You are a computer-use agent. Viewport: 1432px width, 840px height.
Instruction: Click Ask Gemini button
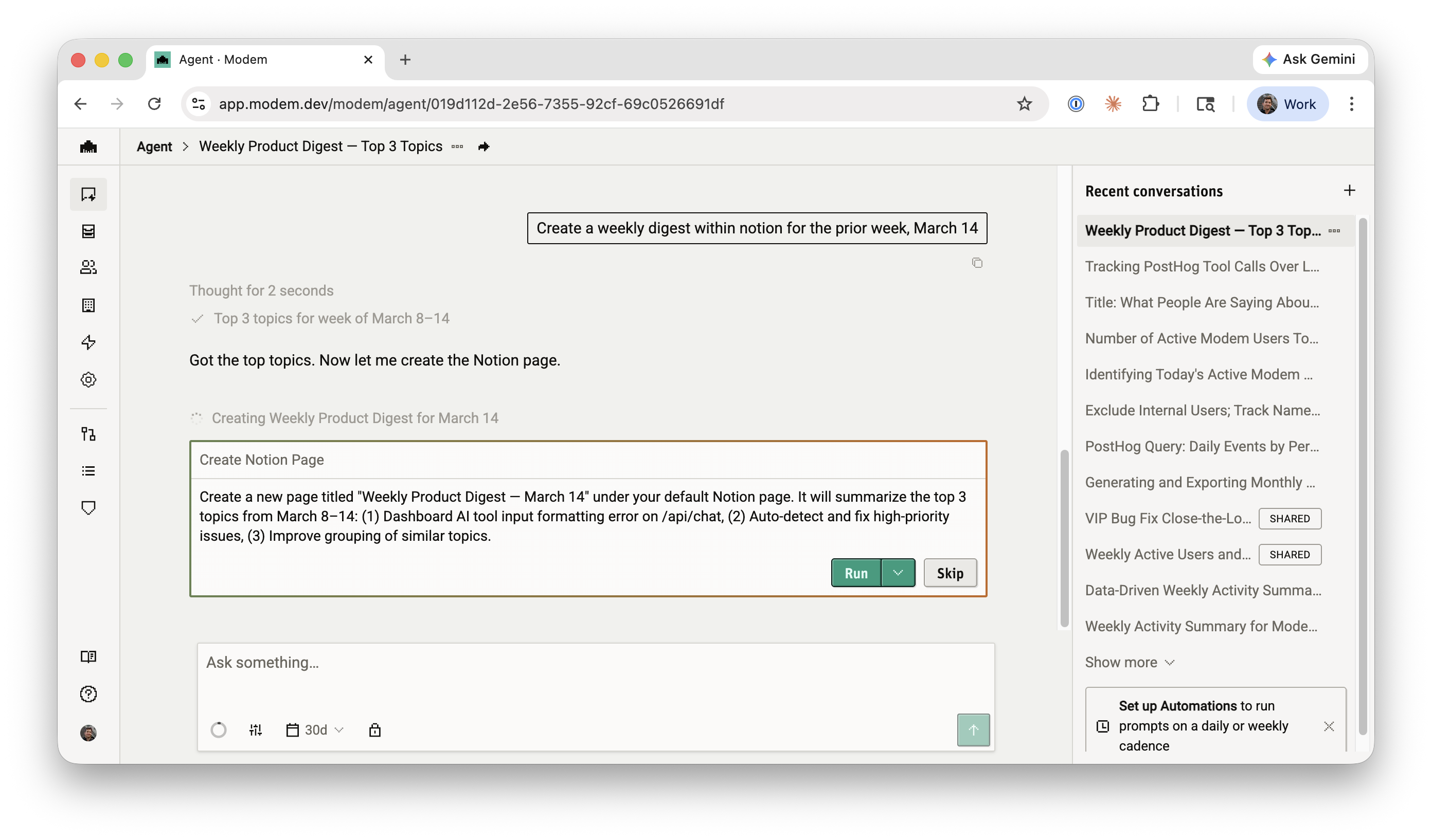1309,59
